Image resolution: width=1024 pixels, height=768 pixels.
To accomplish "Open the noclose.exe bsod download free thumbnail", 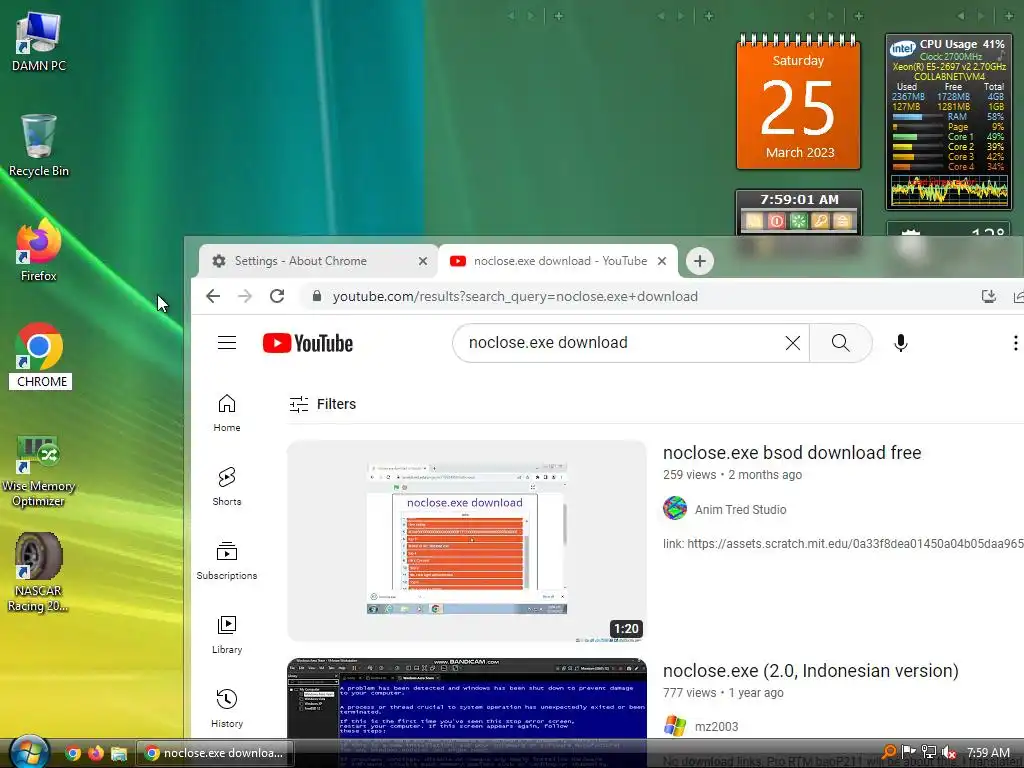I will coord(467,541).
